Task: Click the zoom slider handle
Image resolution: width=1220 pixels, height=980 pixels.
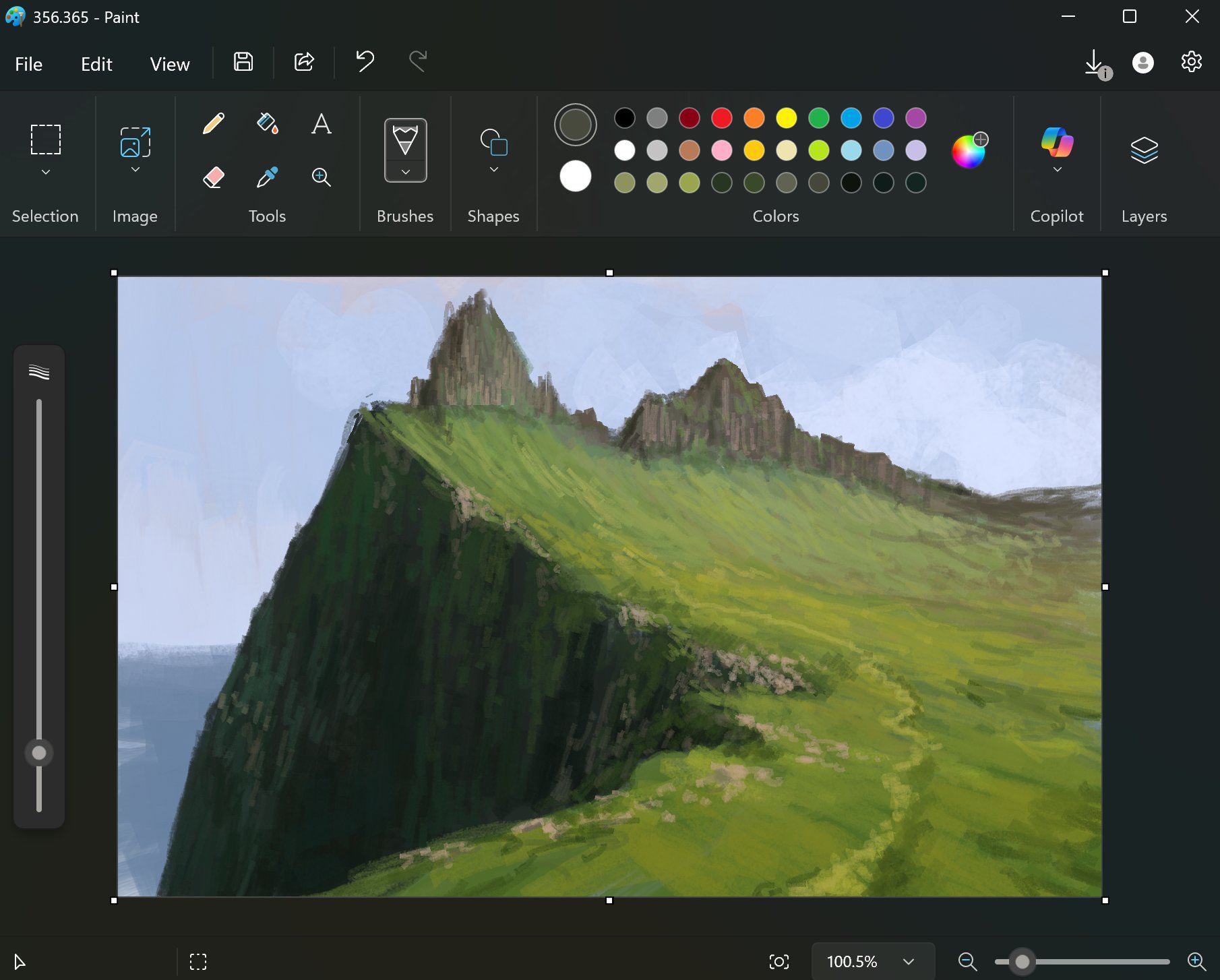Action: coord(1023,962)
